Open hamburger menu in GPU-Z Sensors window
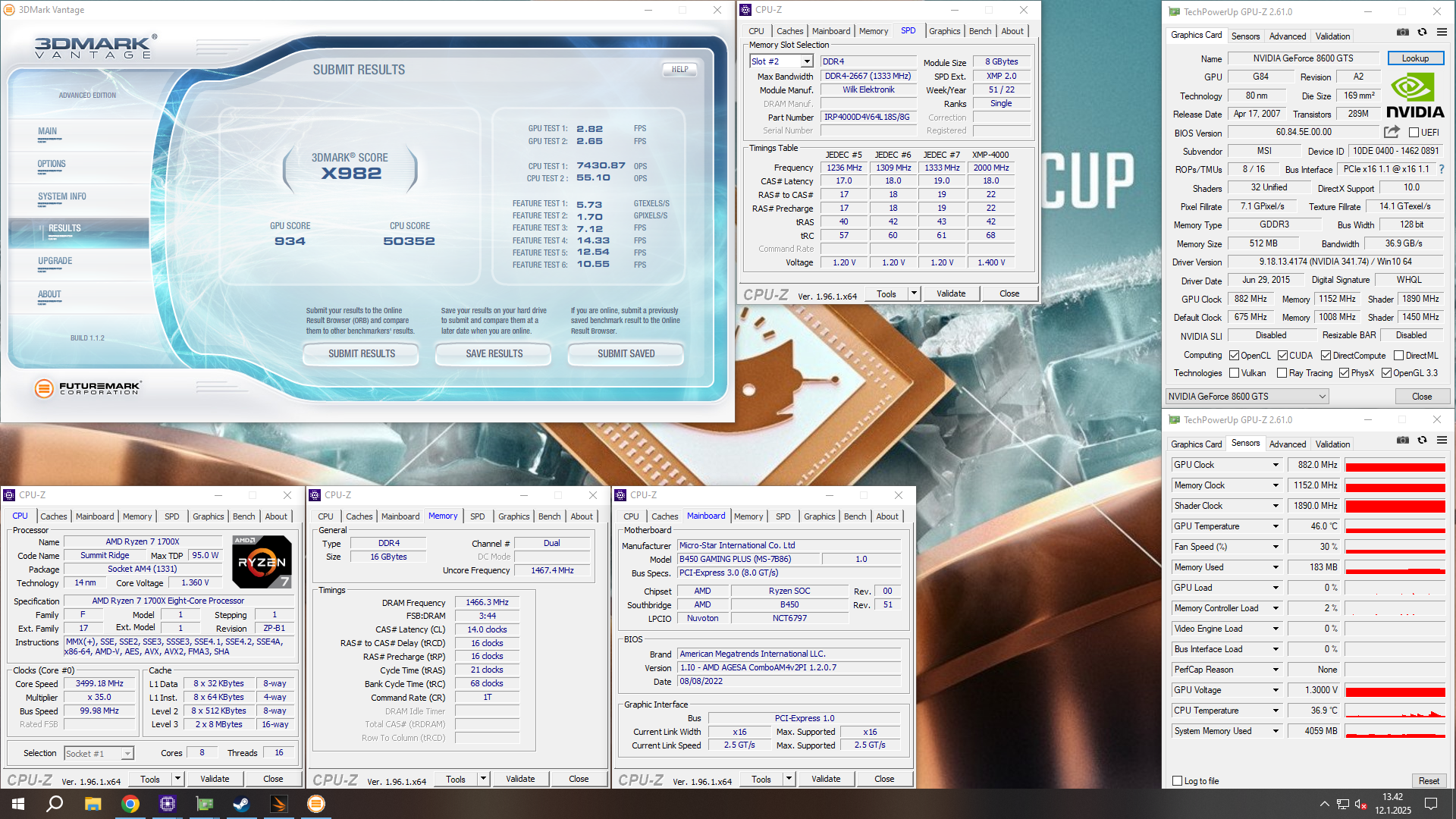This screenshot has height=819, width=1456. (x=1442, y=441)
